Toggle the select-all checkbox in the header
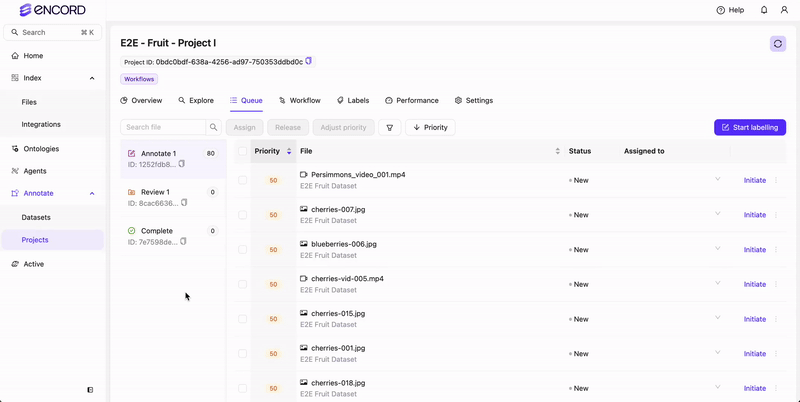800x402 pixels. [242, 151]
